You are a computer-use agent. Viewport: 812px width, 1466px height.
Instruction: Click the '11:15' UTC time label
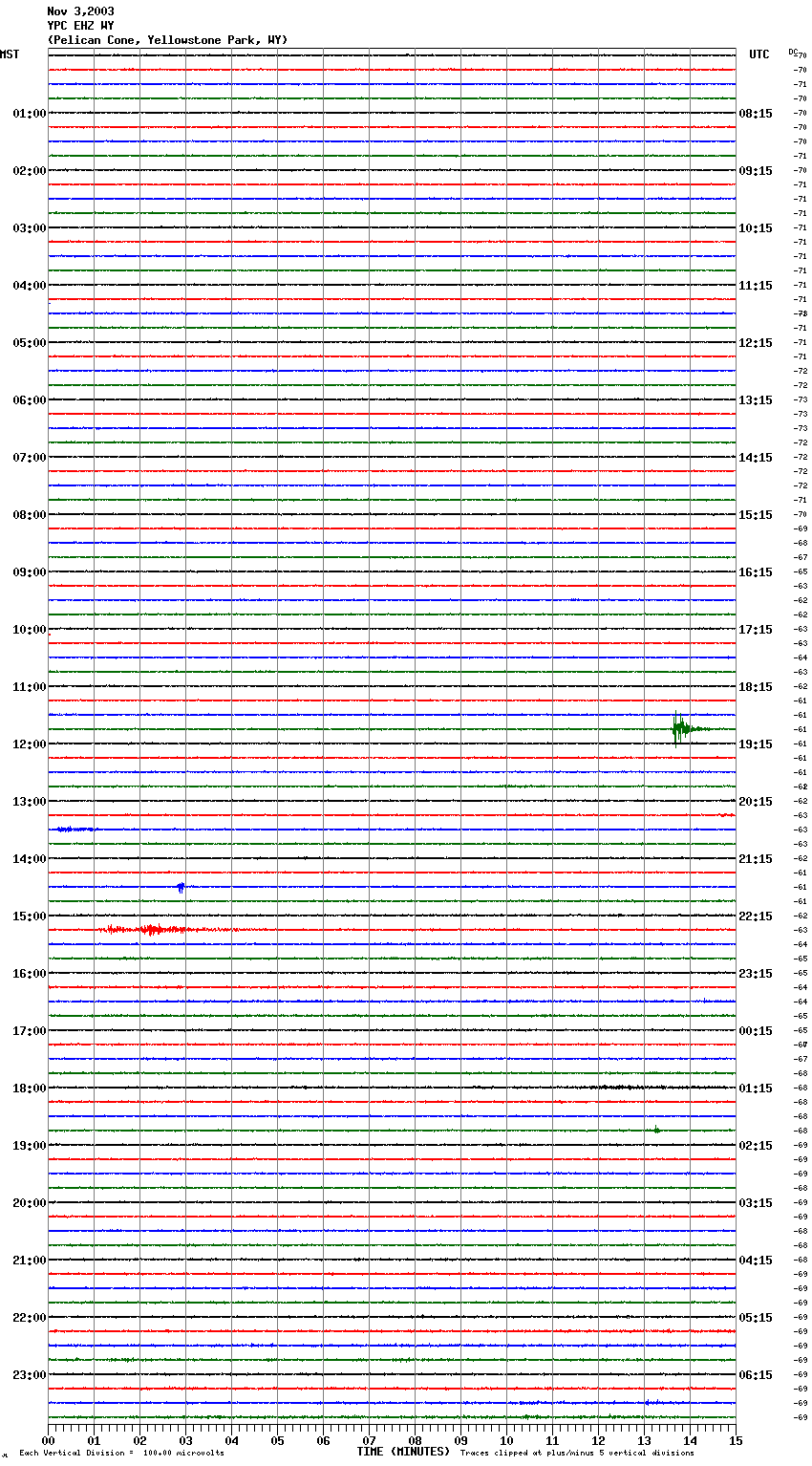click(x=756, y=286)
